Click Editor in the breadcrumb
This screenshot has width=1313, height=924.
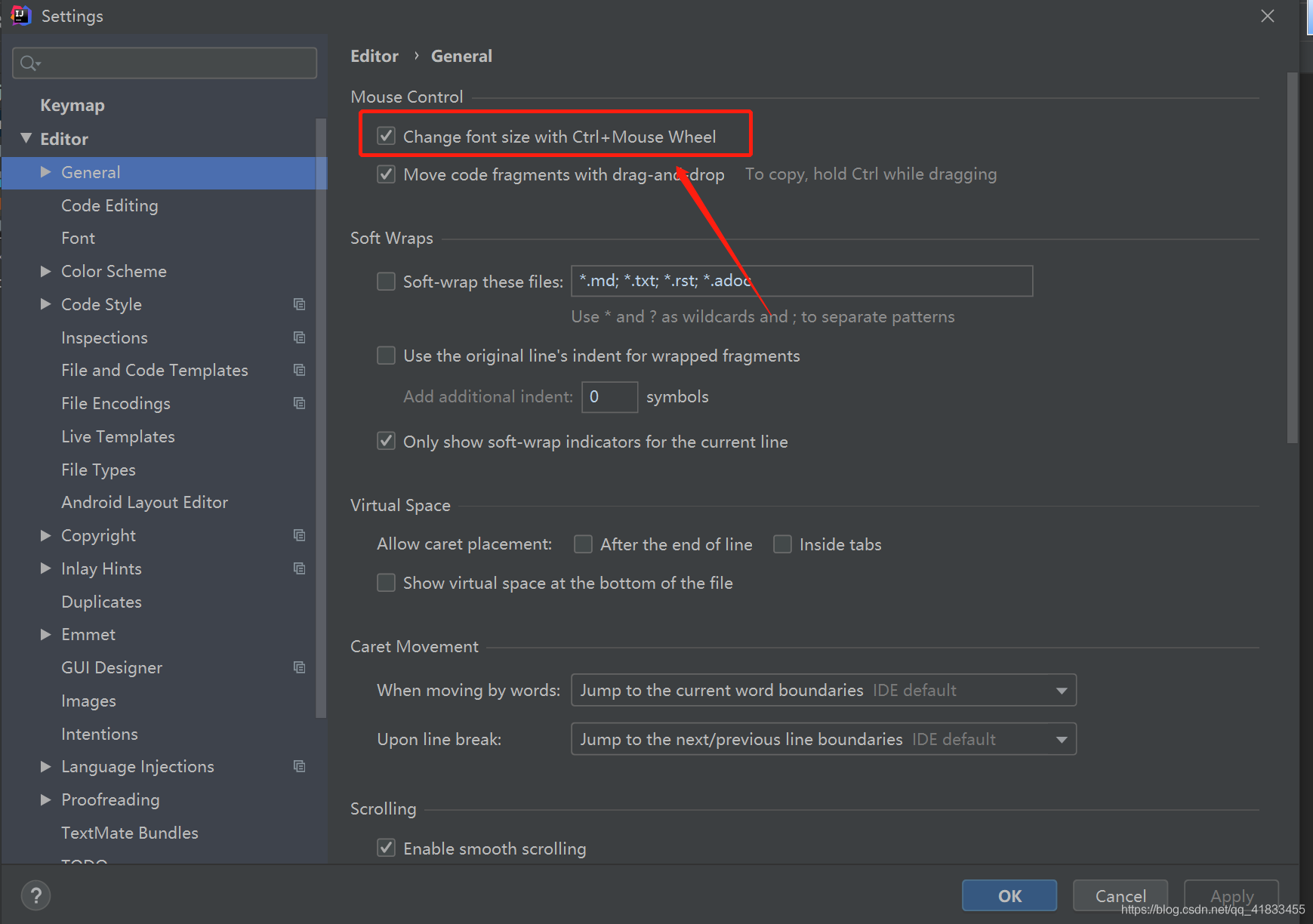374,56
